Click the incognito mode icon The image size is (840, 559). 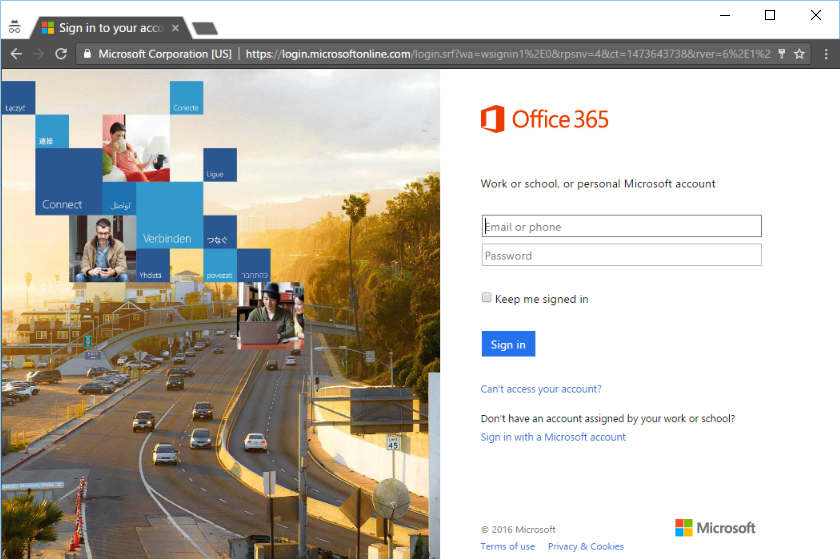click(x=14, y=27)
